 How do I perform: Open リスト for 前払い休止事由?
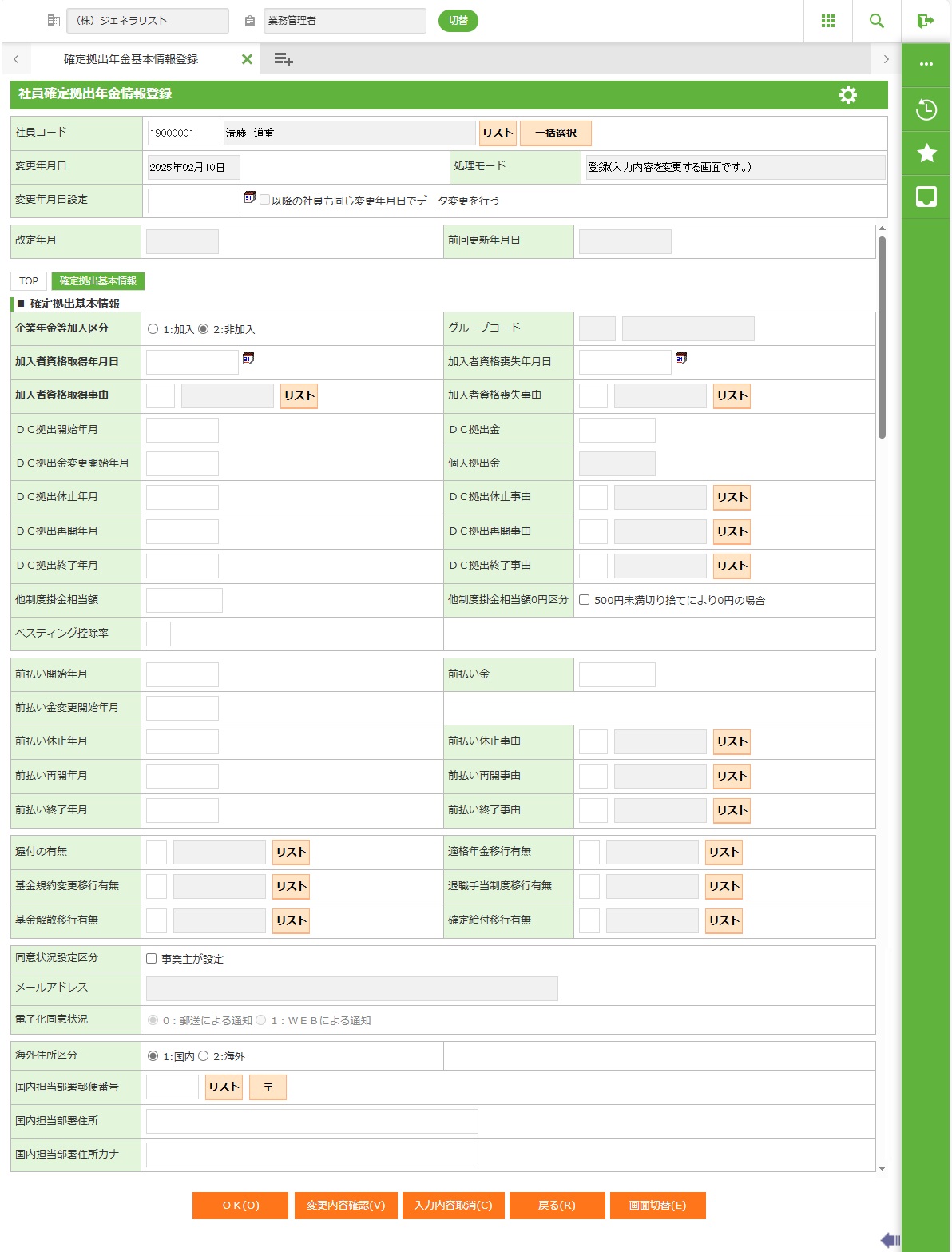click(732, 742)
